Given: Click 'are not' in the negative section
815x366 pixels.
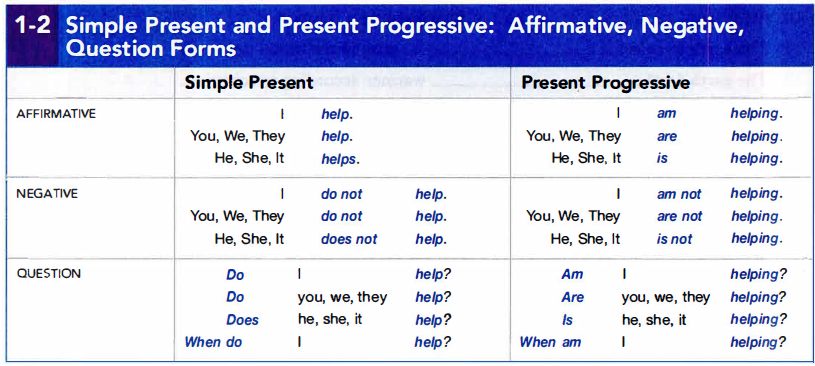Looking at the screenshot, I should pyautogui.click(x=679, y=216).
